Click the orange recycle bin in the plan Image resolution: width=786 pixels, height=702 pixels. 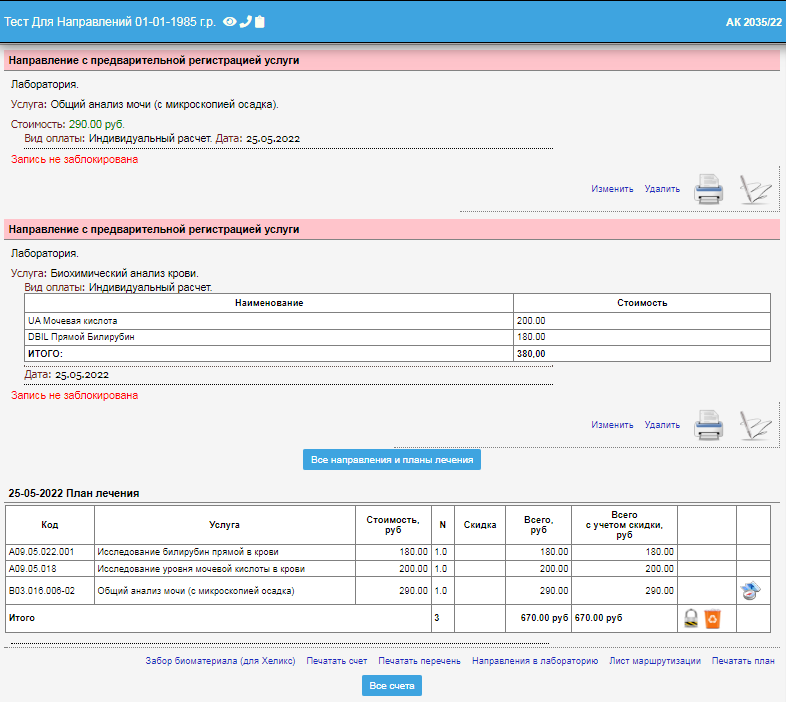coord(712,619)
